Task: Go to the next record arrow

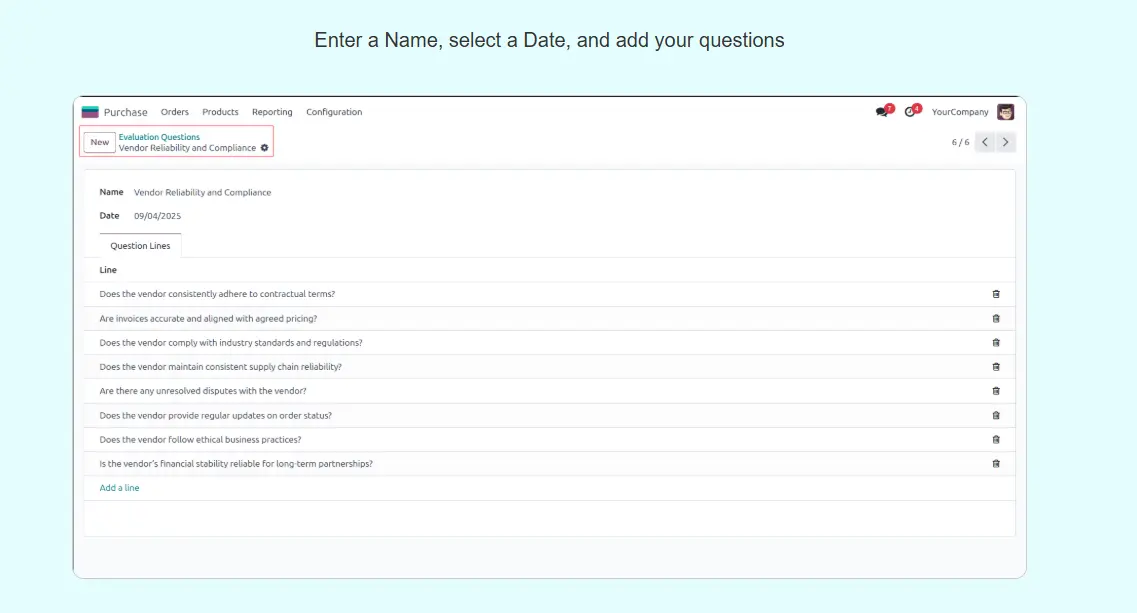Action: coord(1006,142)
